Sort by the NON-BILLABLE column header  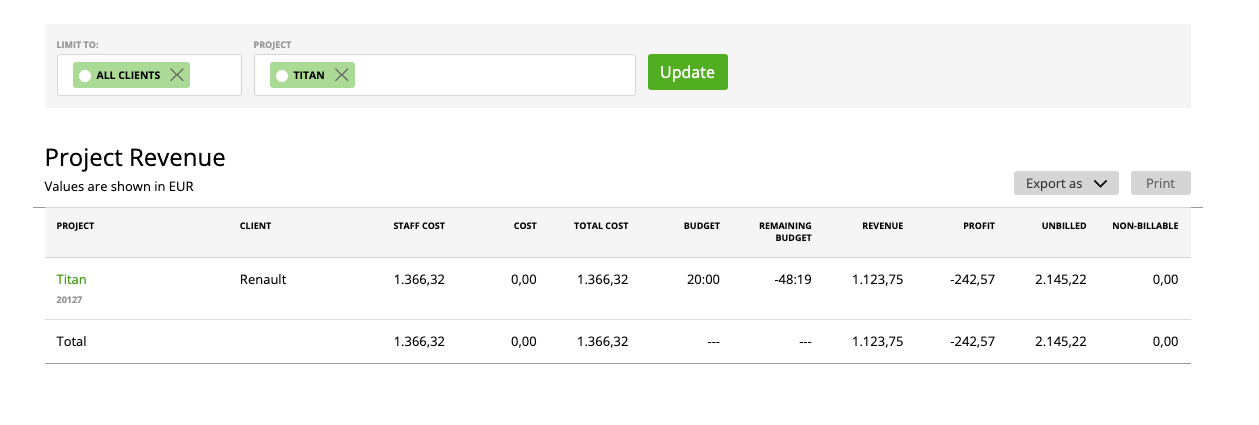[x=1145, y=226]
